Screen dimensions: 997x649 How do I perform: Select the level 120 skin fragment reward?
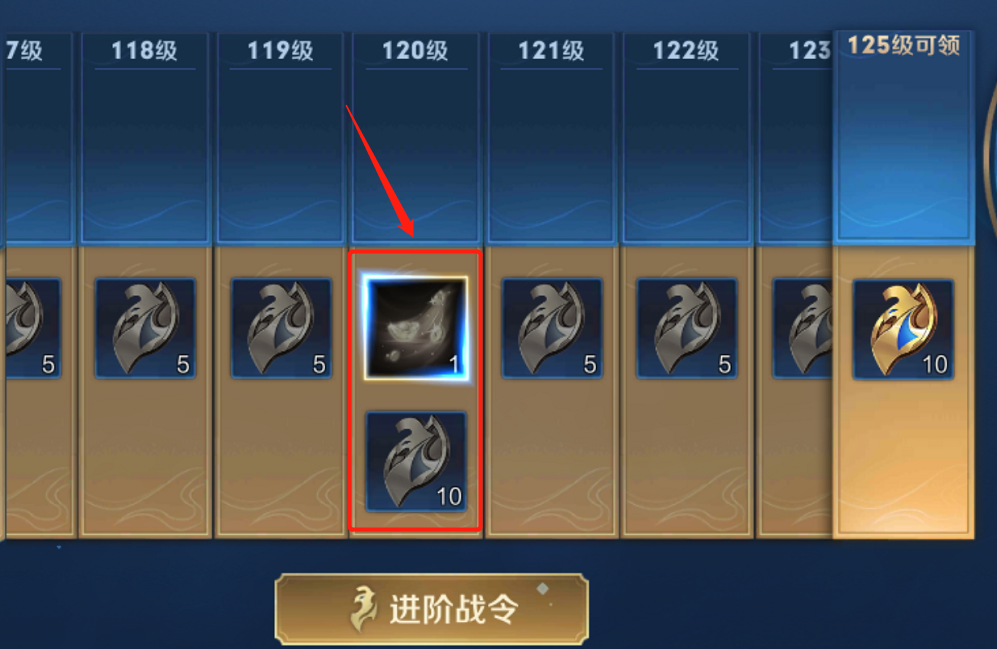(x=416, y=328)
